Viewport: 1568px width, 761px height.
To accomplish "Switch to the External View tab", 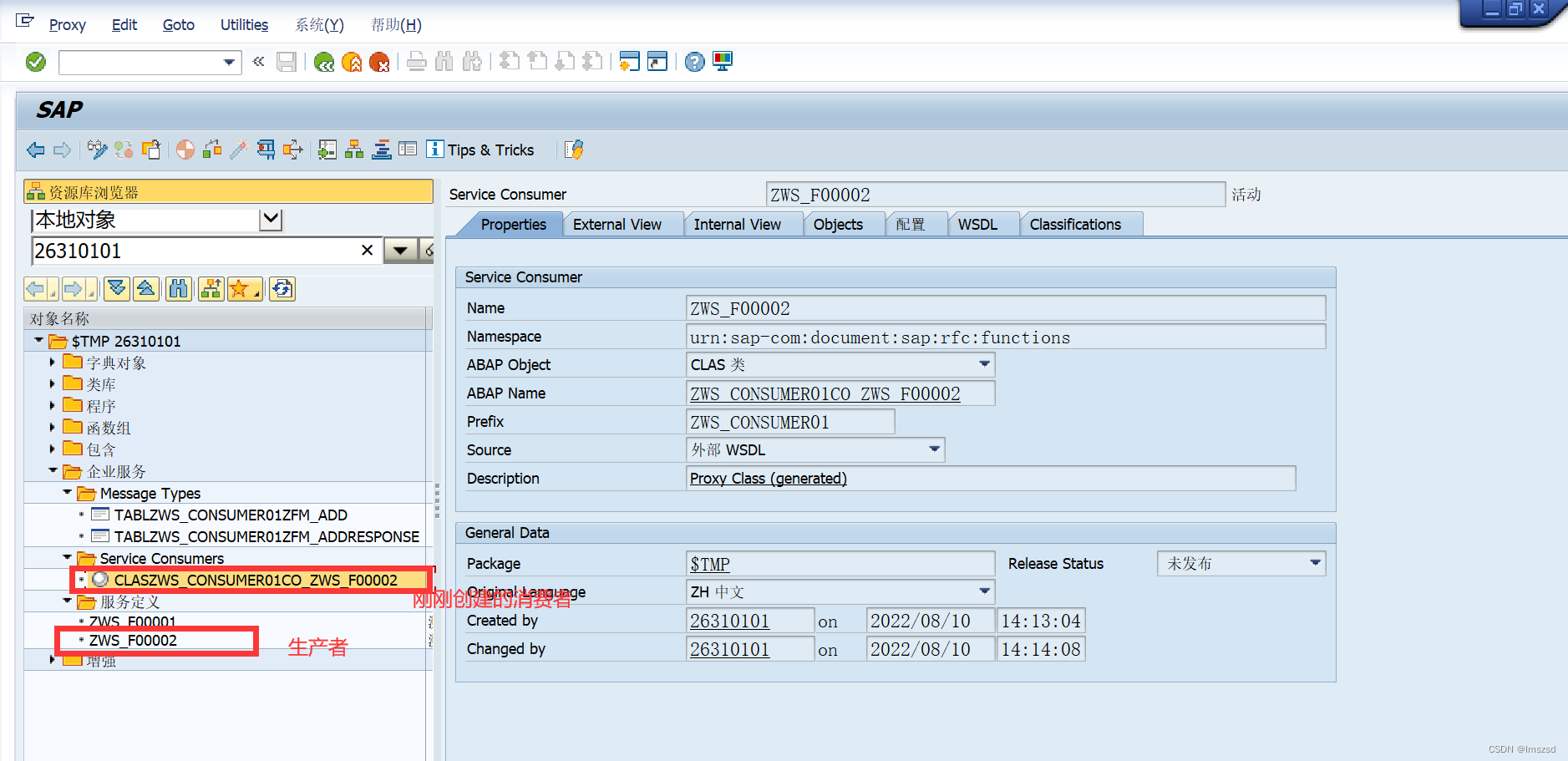I will tap(617, 225).
